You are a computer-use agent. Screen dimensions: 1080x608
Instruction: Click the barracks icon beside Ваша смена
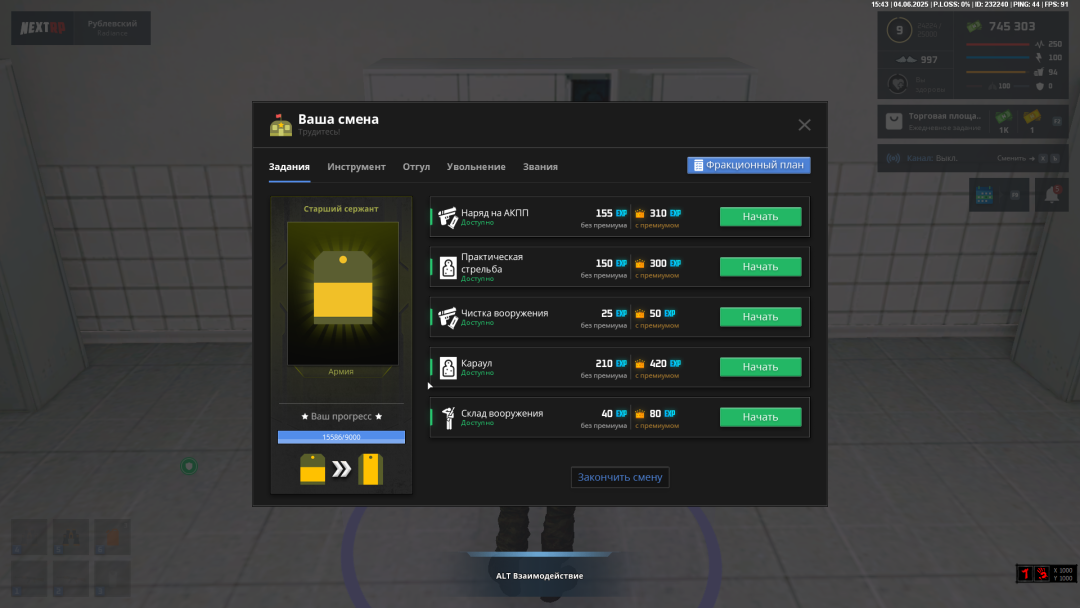280,125
